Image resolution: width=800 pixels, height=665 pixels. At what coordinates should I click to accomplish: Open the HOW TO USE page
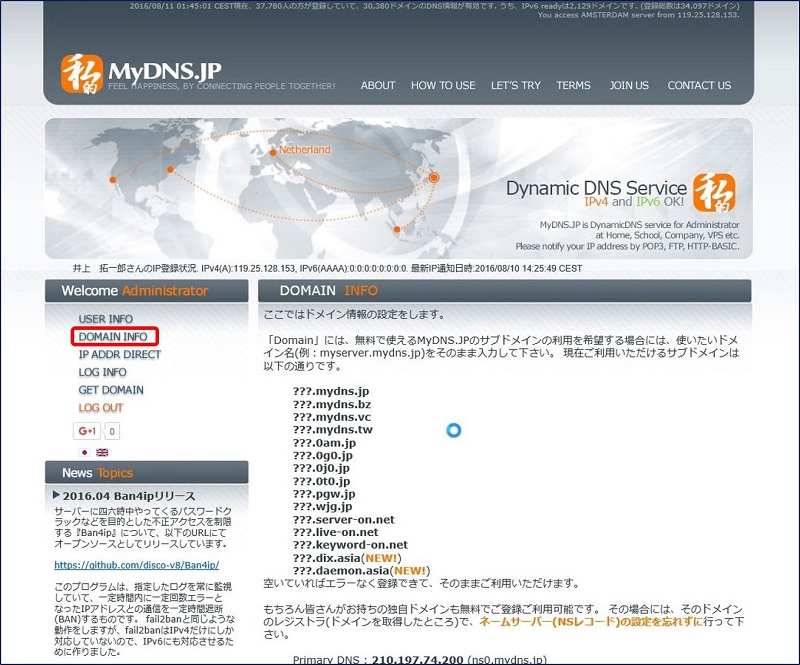[443, 86]
